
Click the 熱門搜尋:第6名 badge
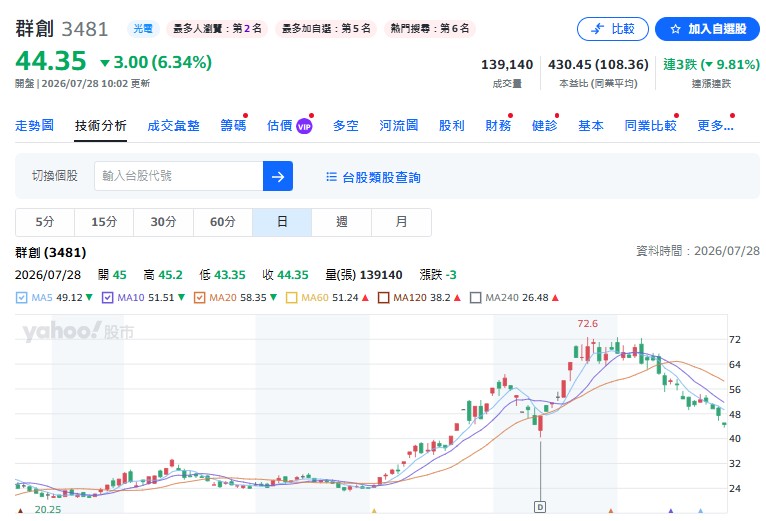coord(430,29)
